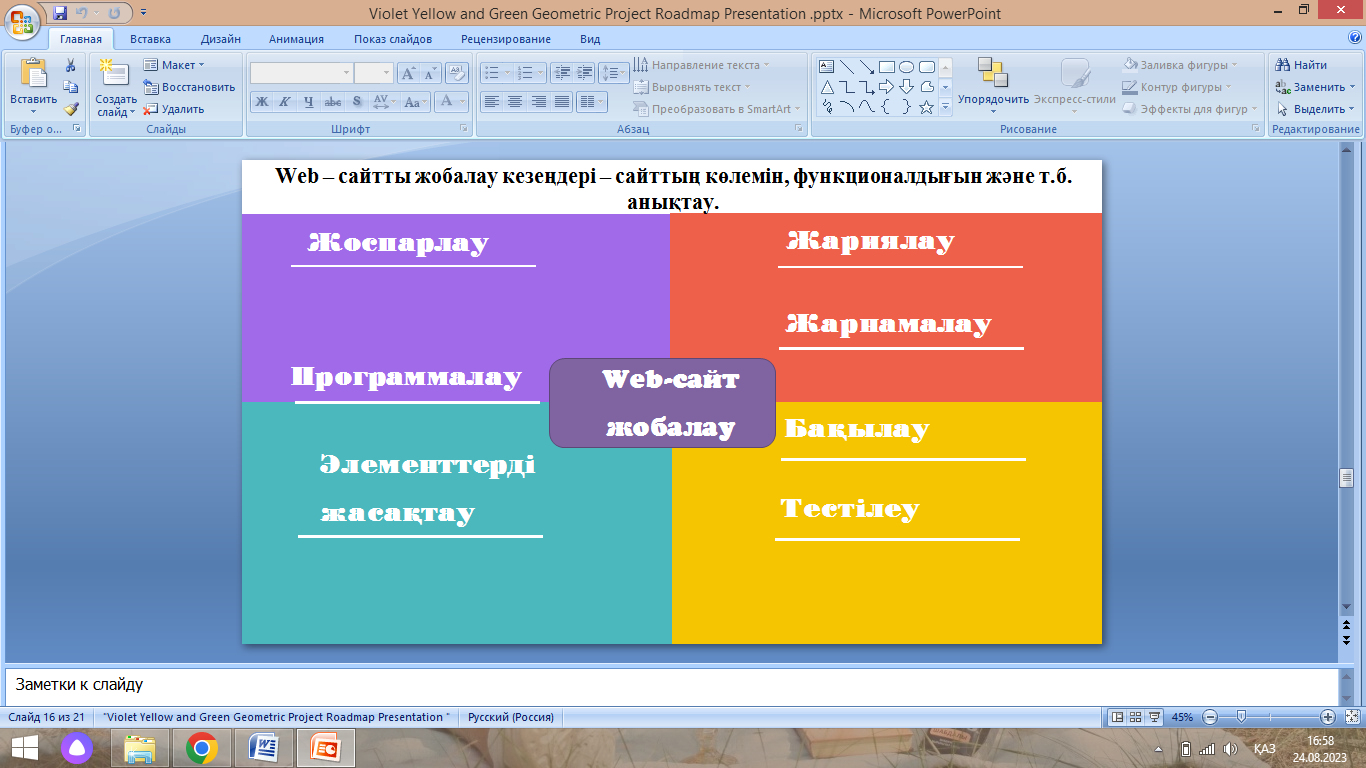Align text to the right
Image resolution: width=1366 pixels, height=768 pixels.
tap(539, 101)
